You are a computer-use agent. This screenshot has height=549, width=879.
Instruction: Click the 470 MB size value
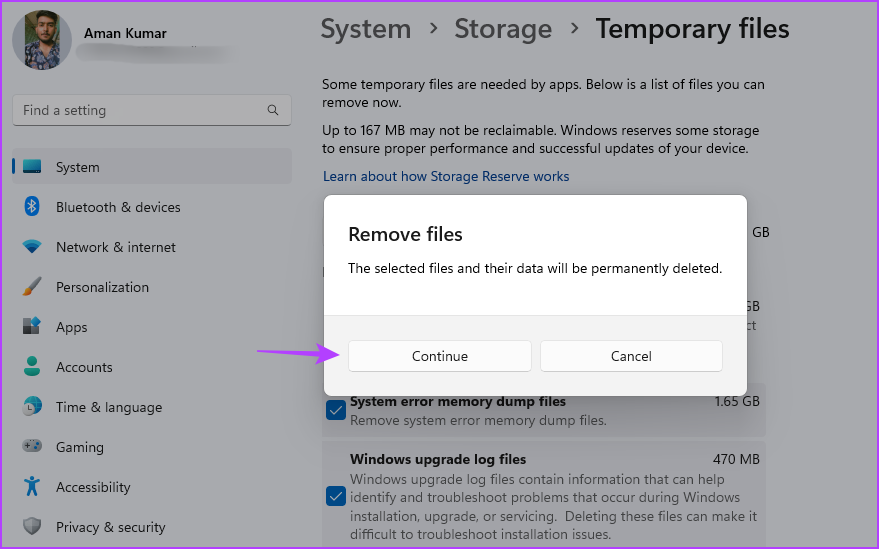pyautogui.click(x=736, y=459)
